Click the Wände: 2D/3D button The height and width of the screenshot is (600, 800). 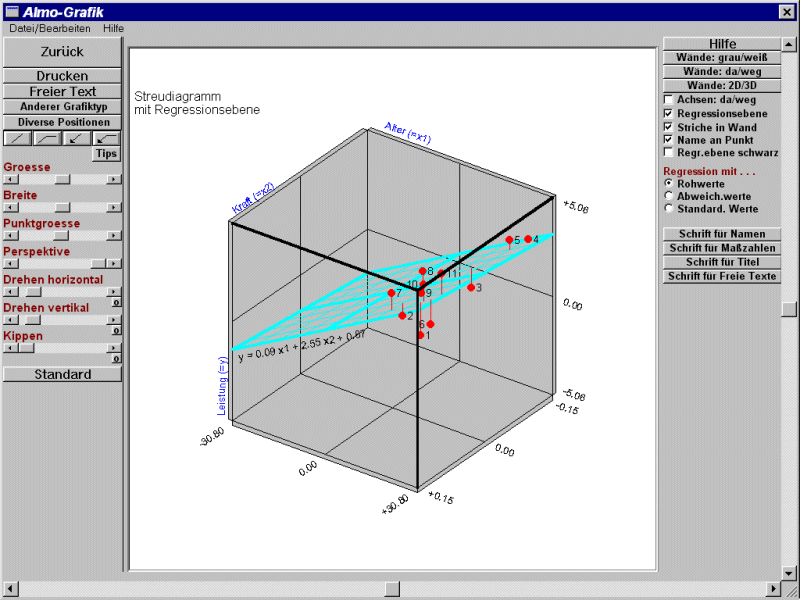721,86
